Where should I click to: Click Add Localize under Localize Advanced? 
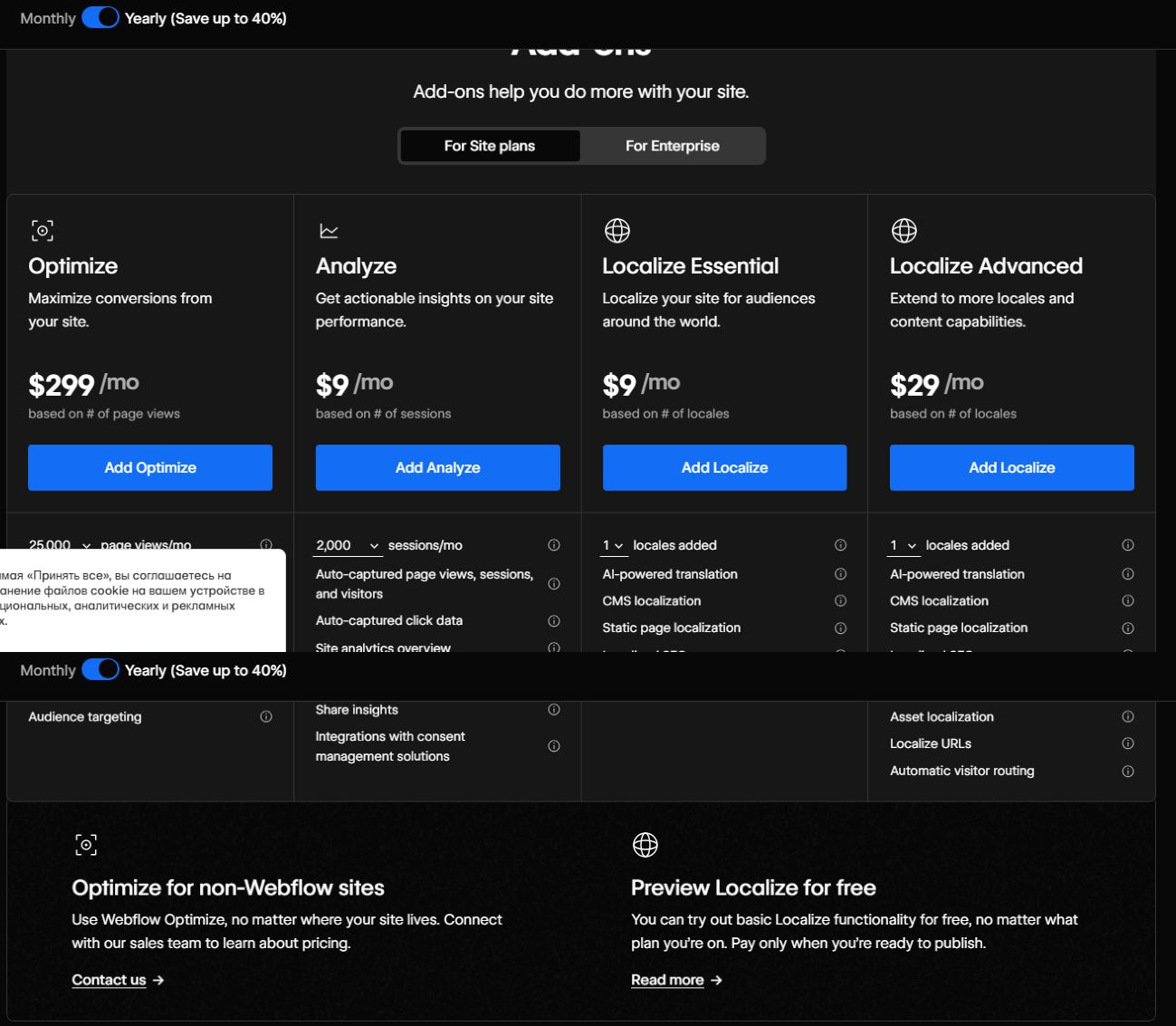[x=1012, y=467]
